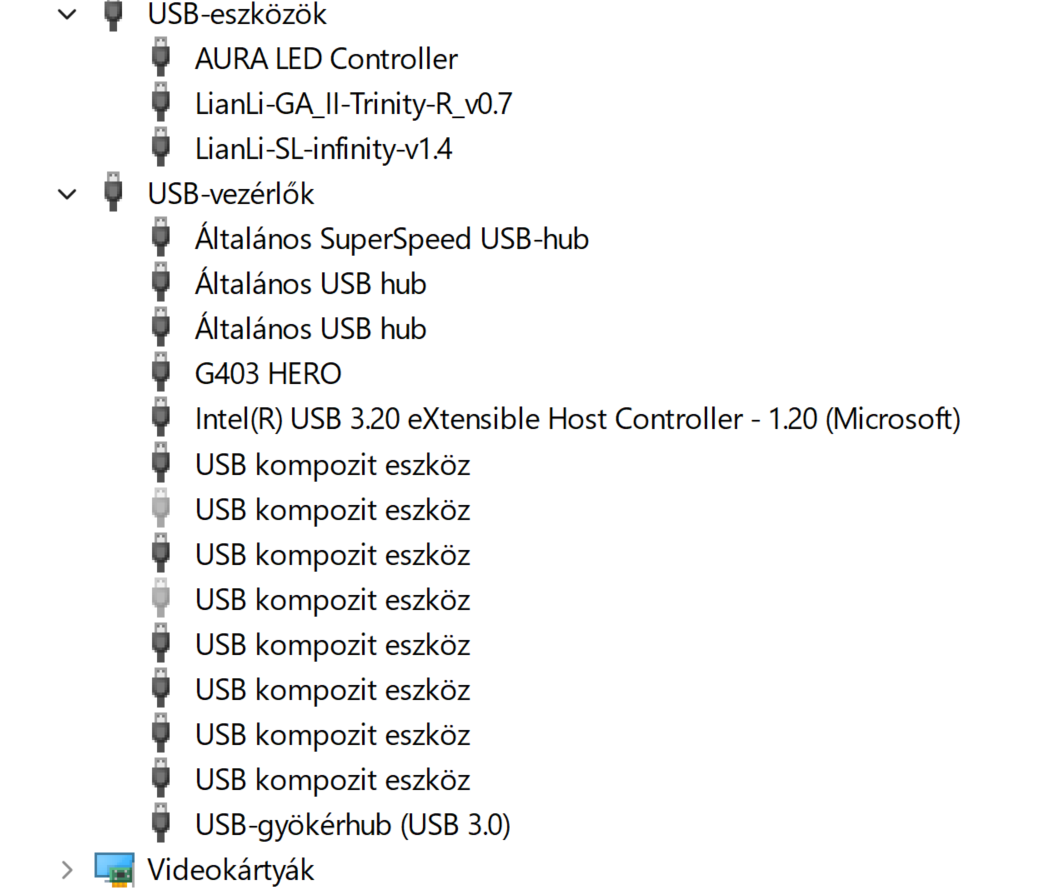Click the LianLi-SL-infinity-v1.4 USB icon

click(x=160, y=149)
